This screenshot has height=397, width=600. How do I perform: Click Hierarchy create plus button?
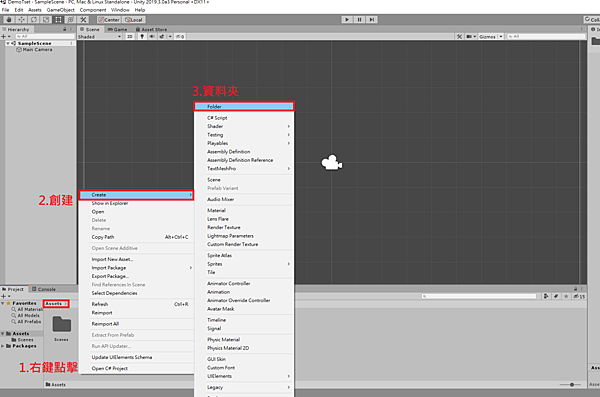tap(4, 36)
